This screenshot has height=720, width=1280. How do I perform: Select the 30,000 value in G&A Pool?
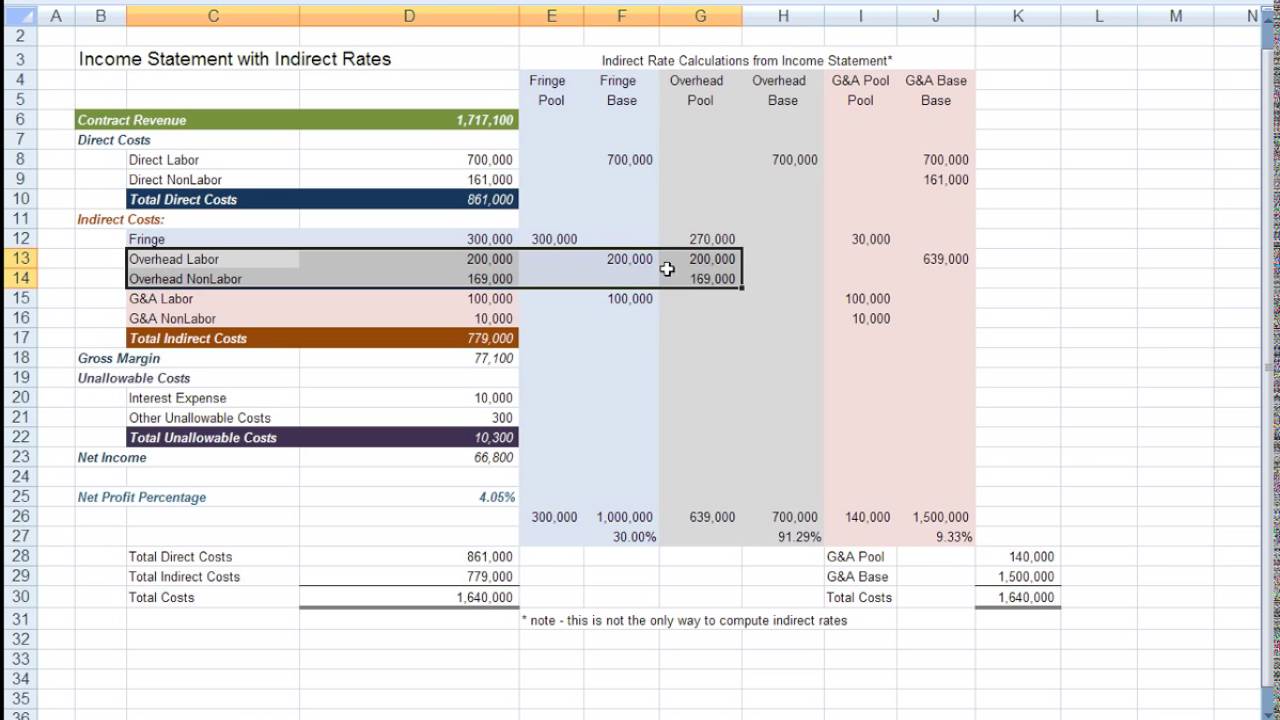[860, 239]
